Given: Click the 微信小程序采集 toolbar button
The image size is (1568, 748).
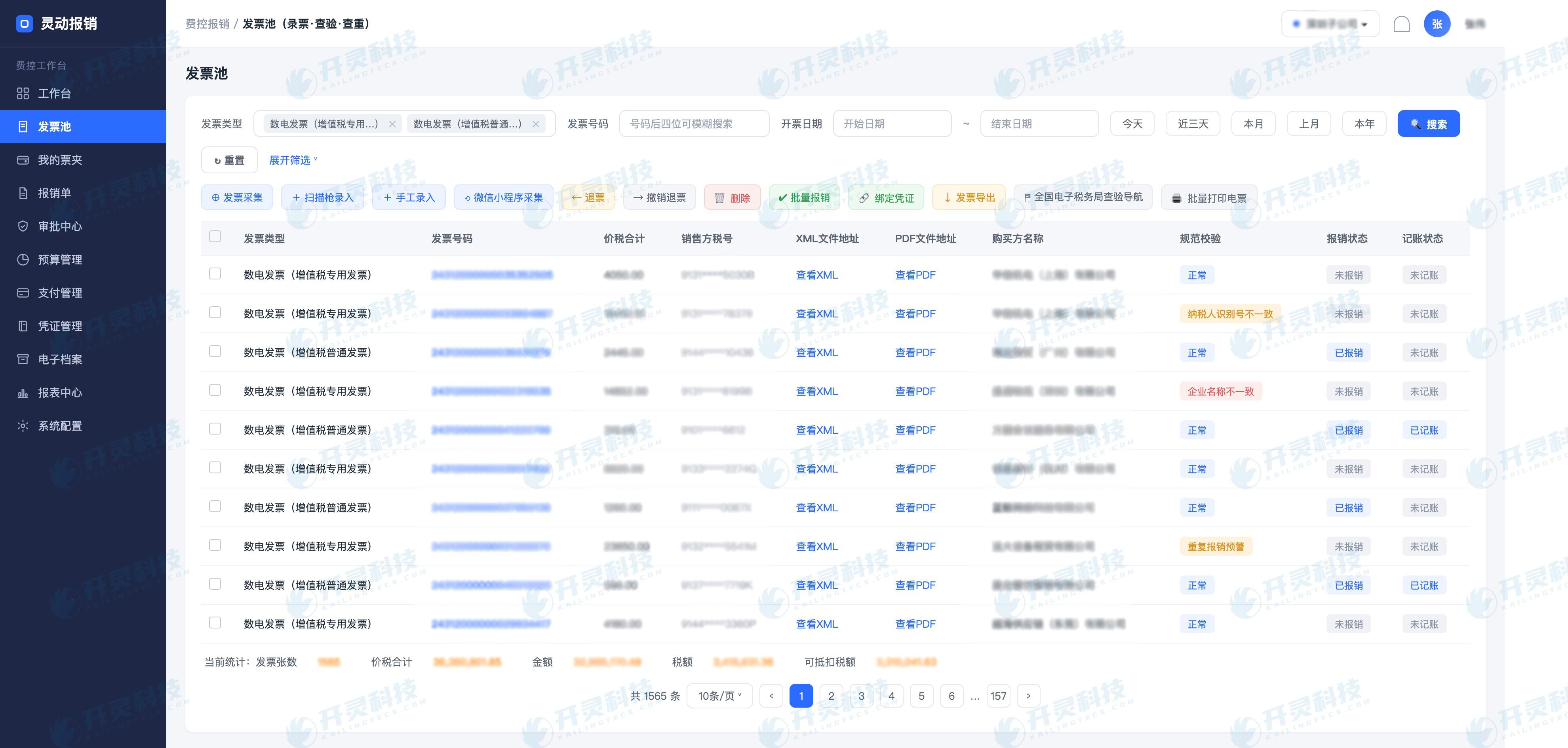Looking at the screenshot, I should [503, 197].
